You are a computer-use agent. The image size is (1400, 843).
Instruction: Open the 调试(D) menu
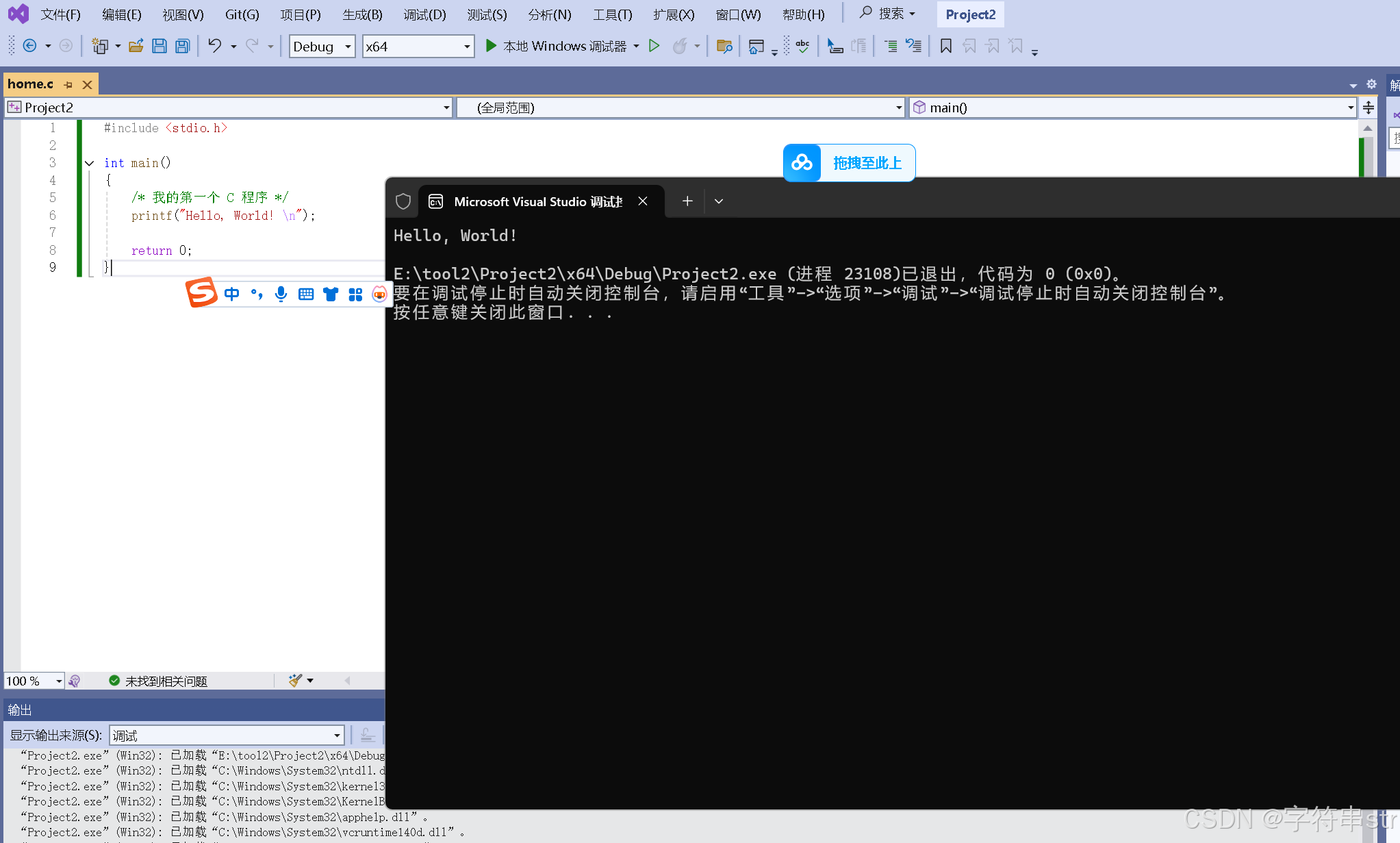(424, 14)
